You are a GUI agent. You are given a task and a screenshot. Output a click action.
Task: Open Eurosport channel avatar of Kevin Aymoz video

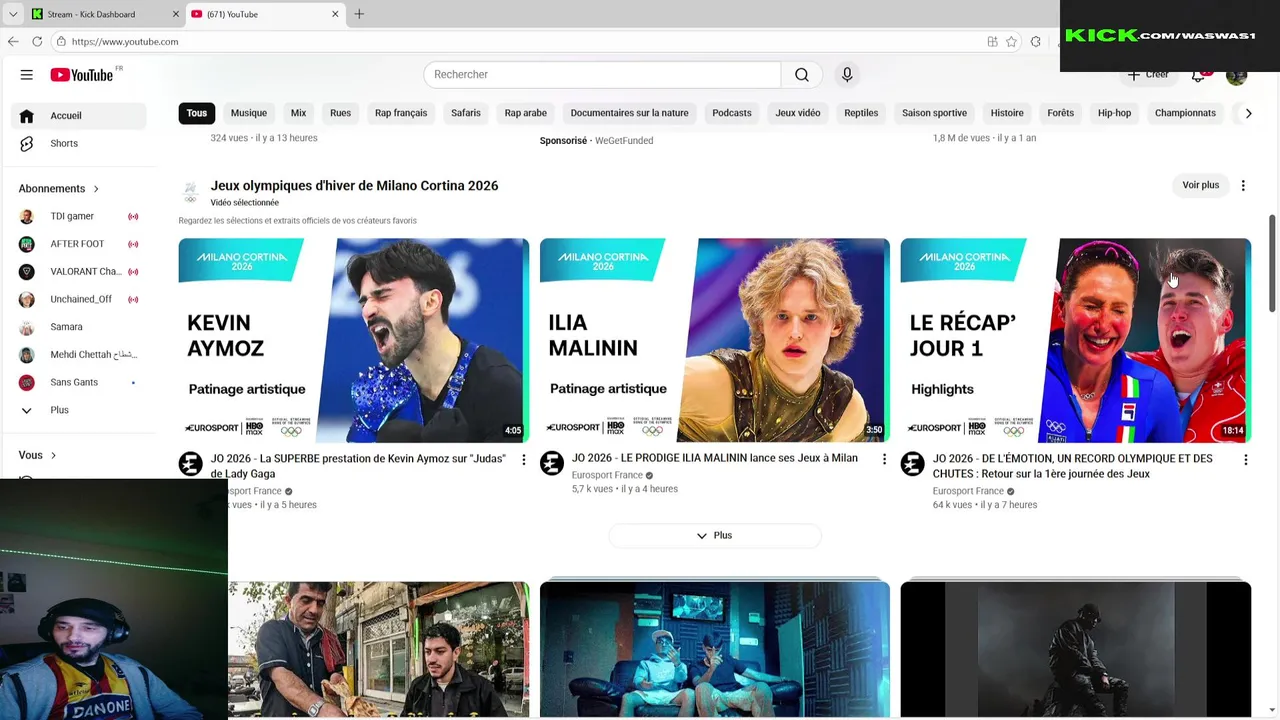[x=190, y=463]
